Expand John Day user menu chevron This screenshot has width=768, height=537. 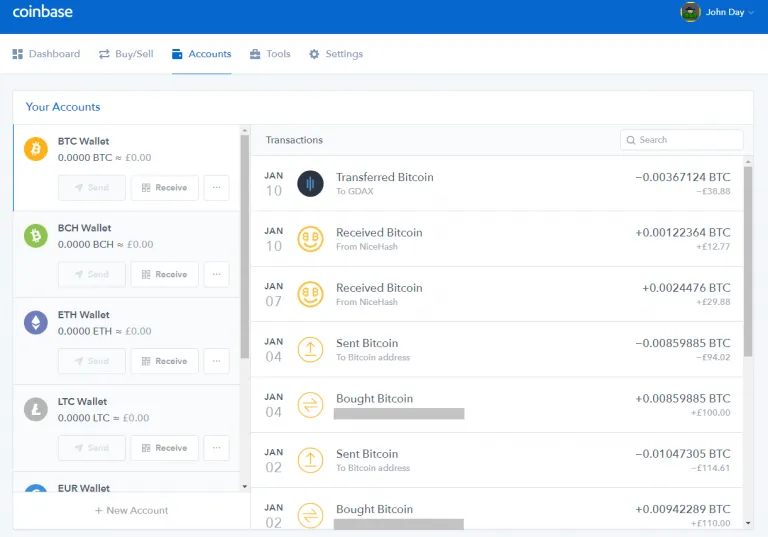click(751, 13)
